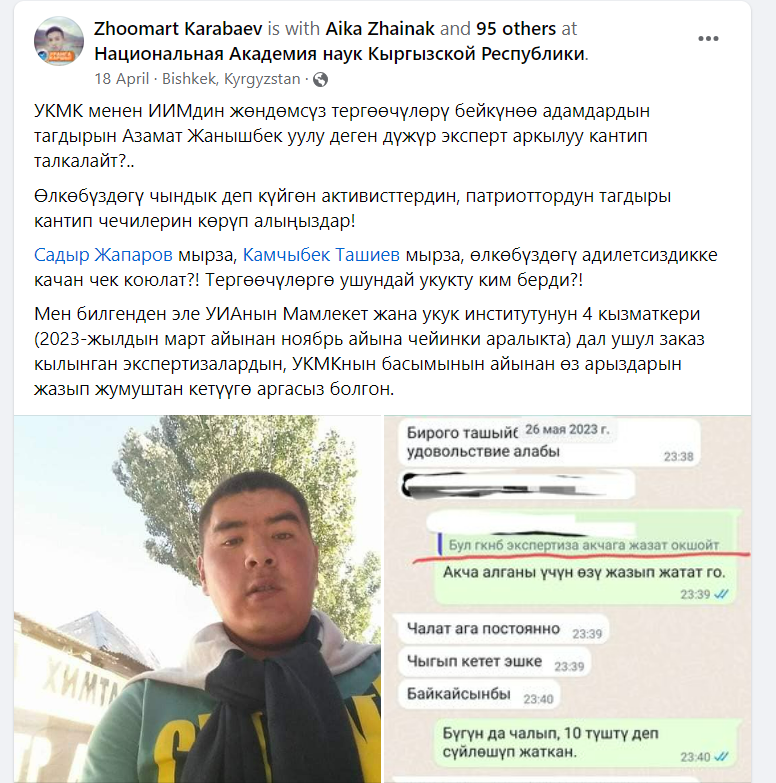Screen dimensions: 776x783
Task: Click the 18 April post date
Action: 122,79
